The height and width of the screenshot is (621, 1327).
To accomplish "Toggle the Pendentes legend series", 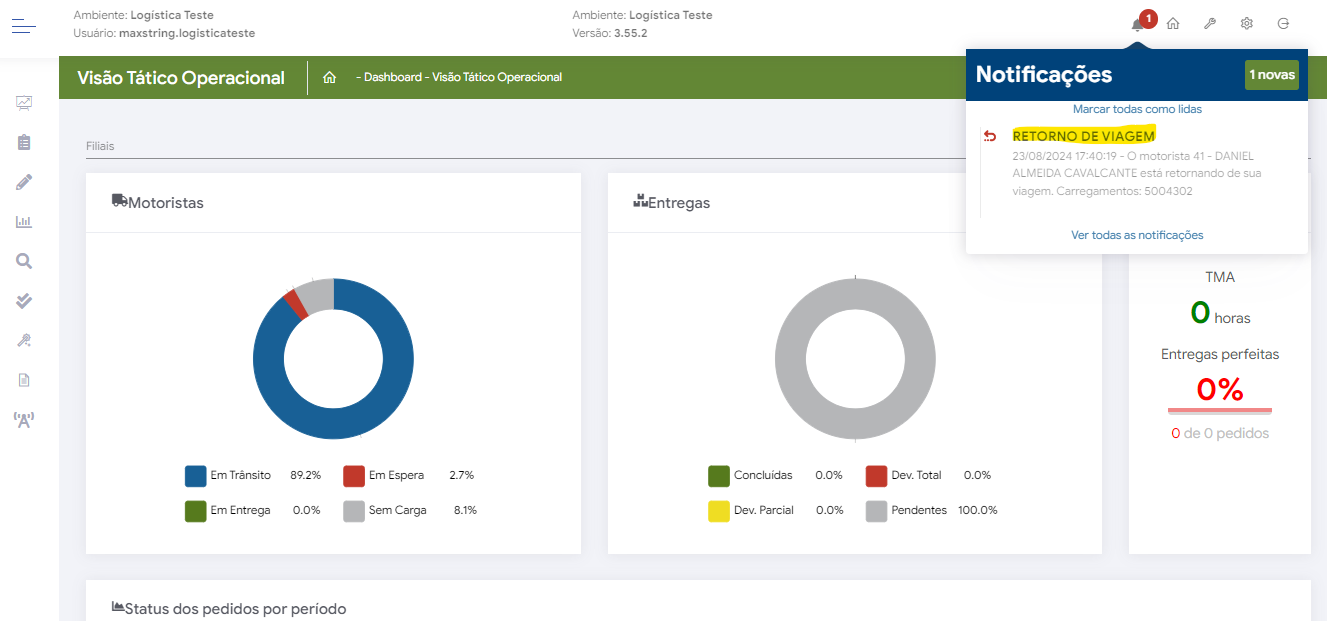I will click(x=919, y=510).
